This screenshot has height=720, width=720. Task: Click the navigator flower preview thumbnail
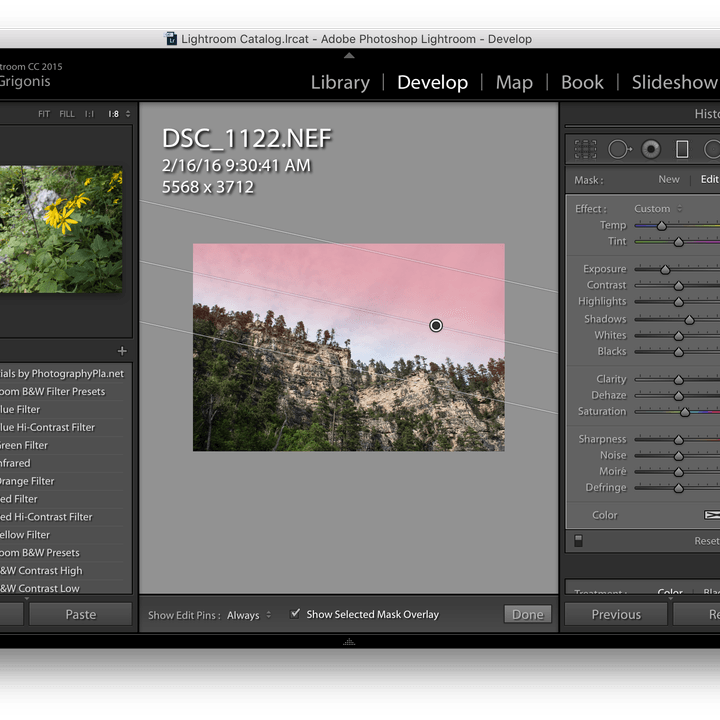click(61, 229)
